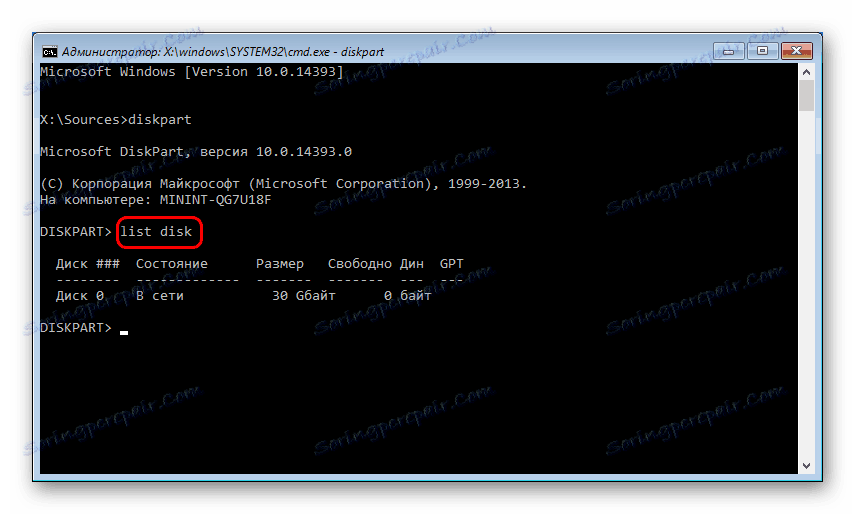The width and height of the screenshot is (855, 514).
Task: Click the 'В сети' status value
Action: (x=160, y=296)
